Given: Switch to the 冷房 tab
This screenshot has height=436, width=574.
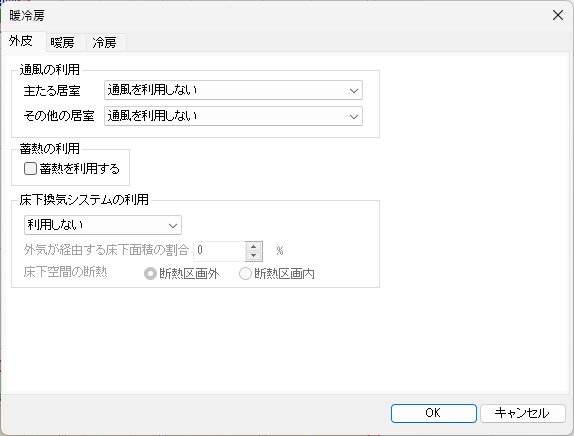Looking at the screenshot, I should click(x=105, y=42).
